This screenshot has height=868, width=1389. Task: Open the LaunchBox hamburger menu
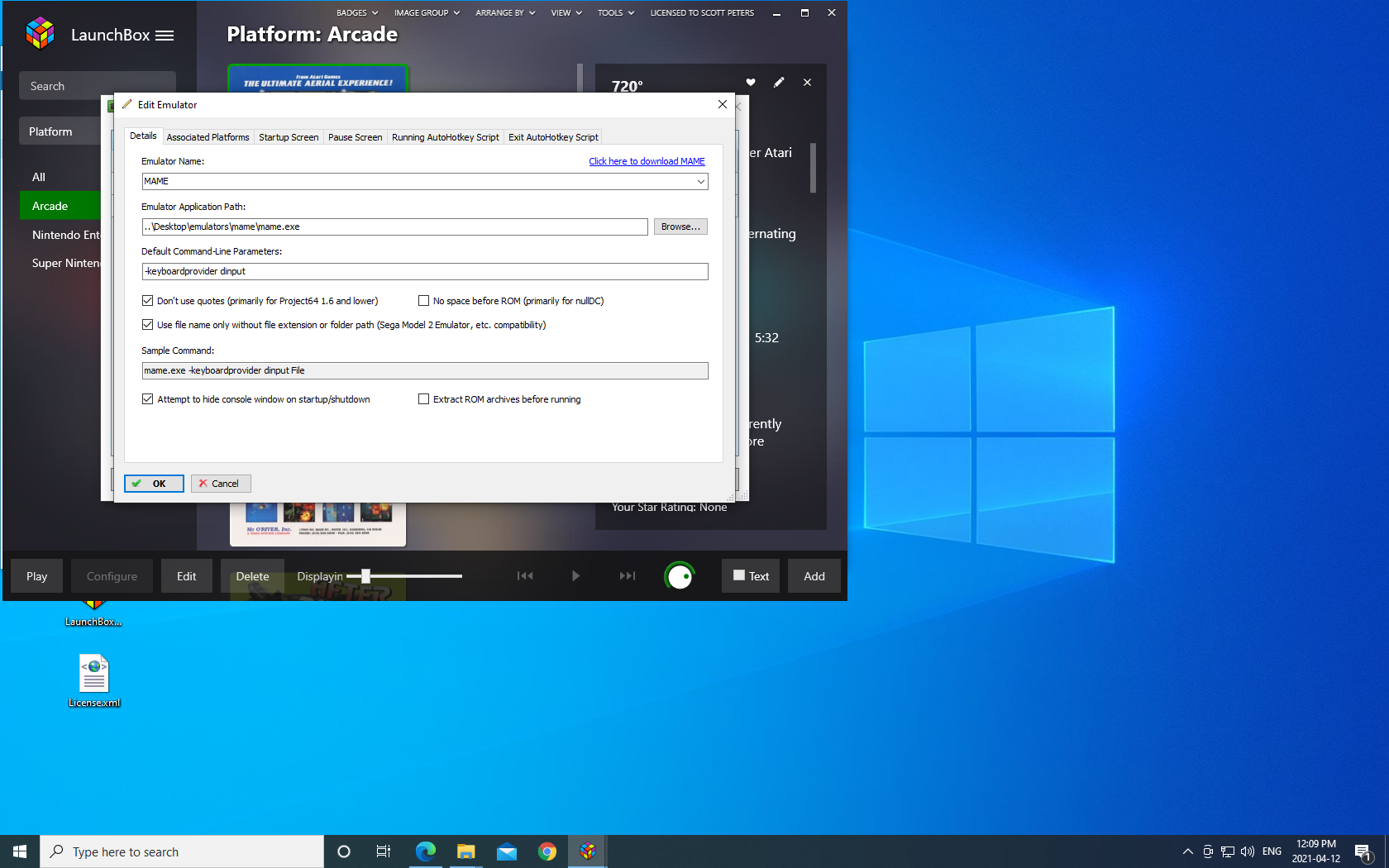pos(165,36)
